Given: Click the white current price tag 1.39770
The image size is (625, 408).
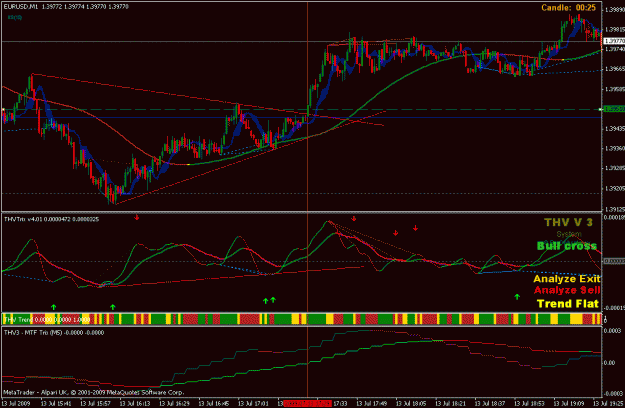Looking at the screenshot, I should pyautogui.click(x=614, y=41).
